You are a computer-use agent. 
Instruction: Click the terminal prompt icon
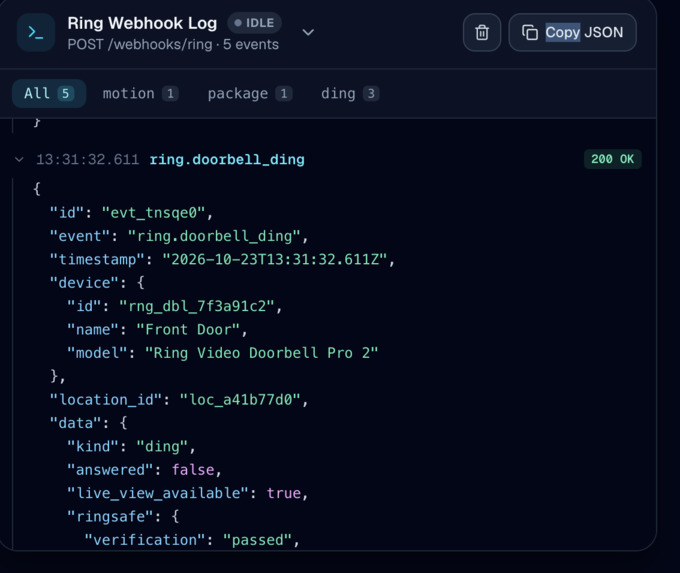coord(36,33)
